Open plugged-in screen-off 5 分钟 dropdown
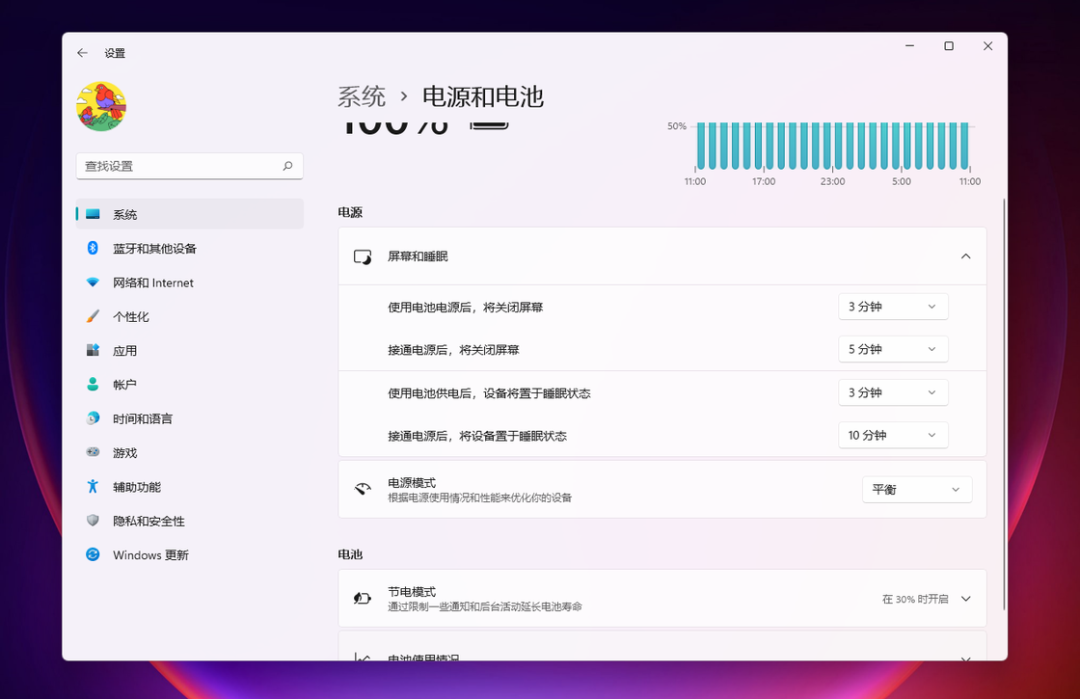The width and height of the screenshot is (1080, 699). [893, 349]
